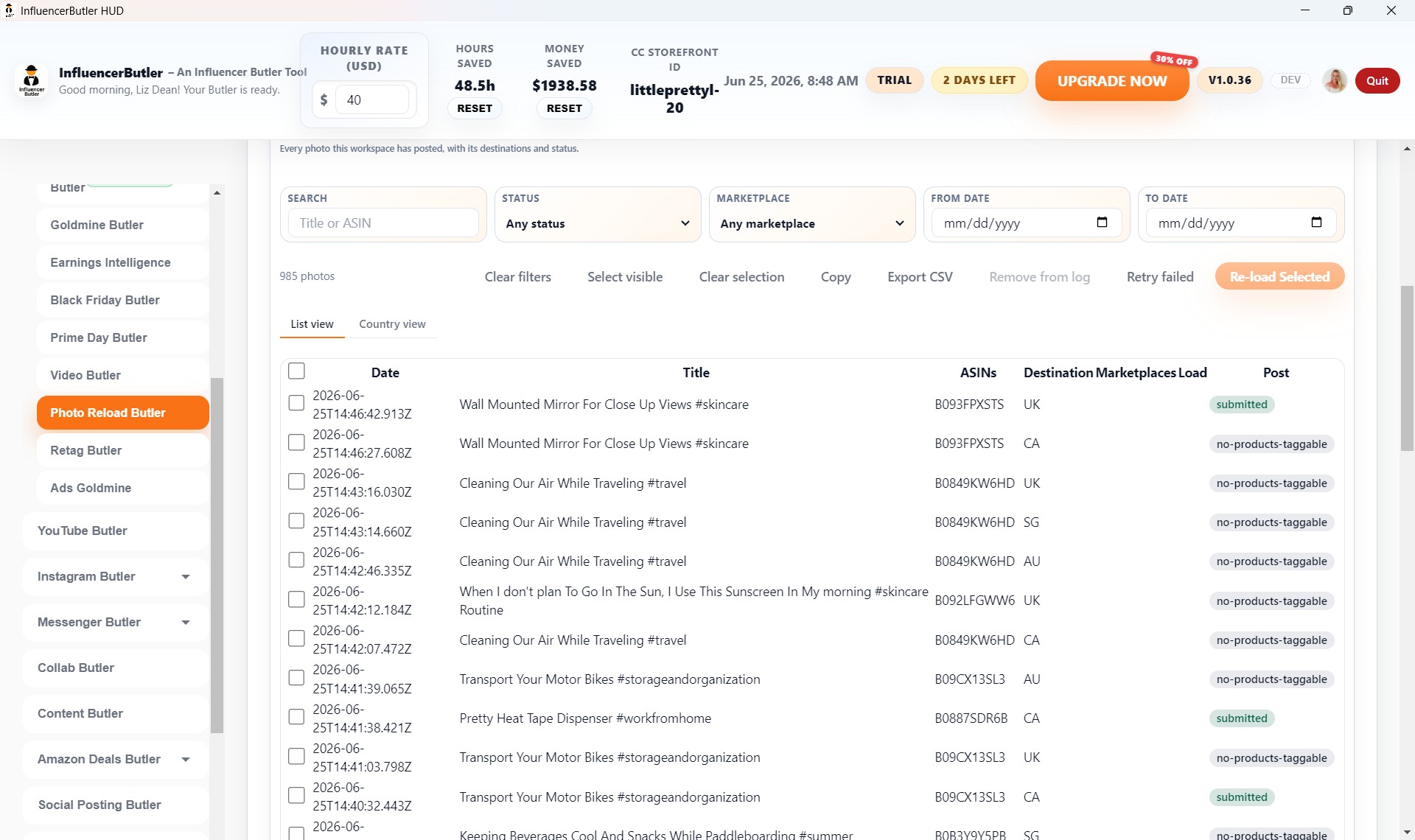The image size is (1415, 840).
Task: Open the Any marketplace dropdown
Action: click(812, 223)
